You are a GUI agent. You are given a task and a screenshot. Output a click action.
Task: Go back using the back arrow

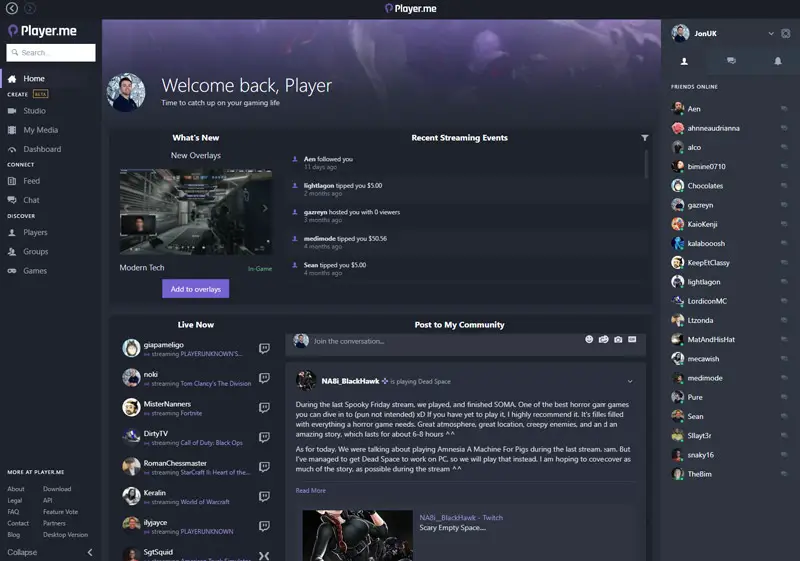12,8
